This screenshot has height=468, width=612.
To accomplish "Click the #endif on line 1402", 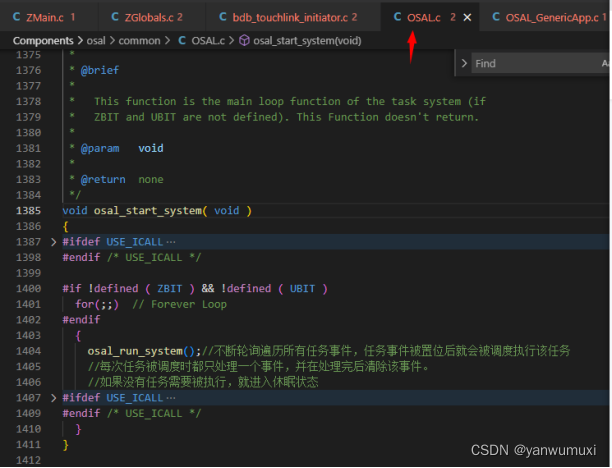I will [81, 320].
